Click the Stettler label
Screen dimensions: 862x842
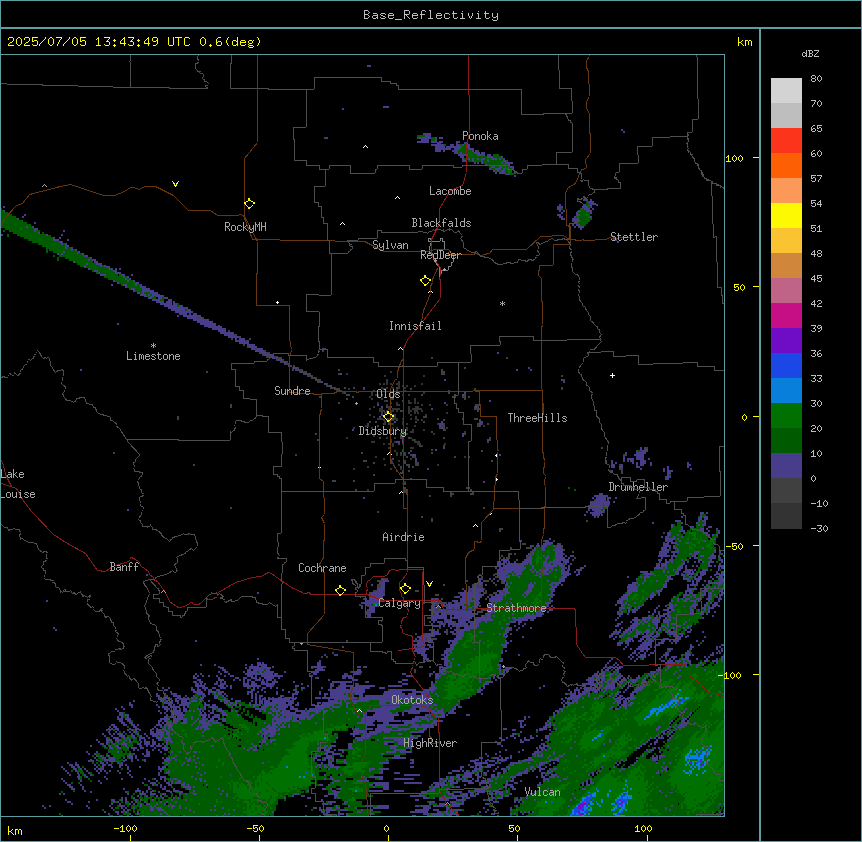click(x=634, y=237)
